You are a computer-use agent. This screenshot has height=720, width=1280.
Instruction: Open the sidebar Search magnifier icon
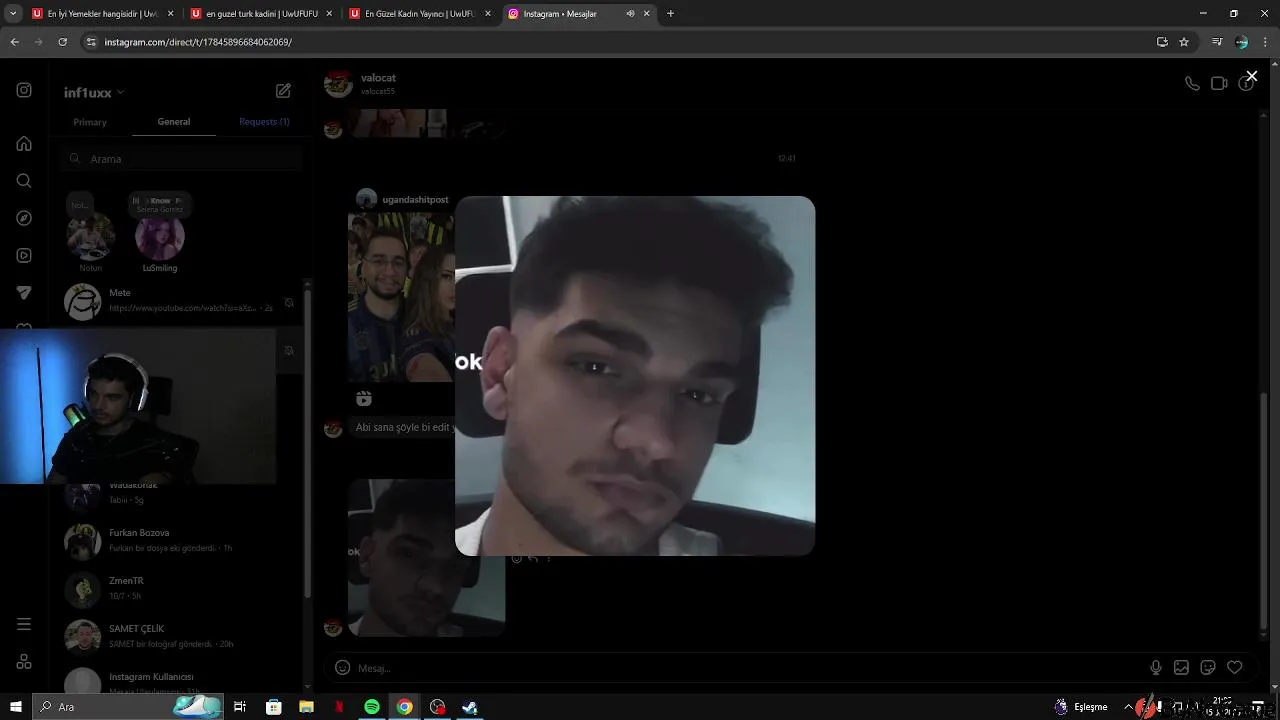click(x=24, y=181)
